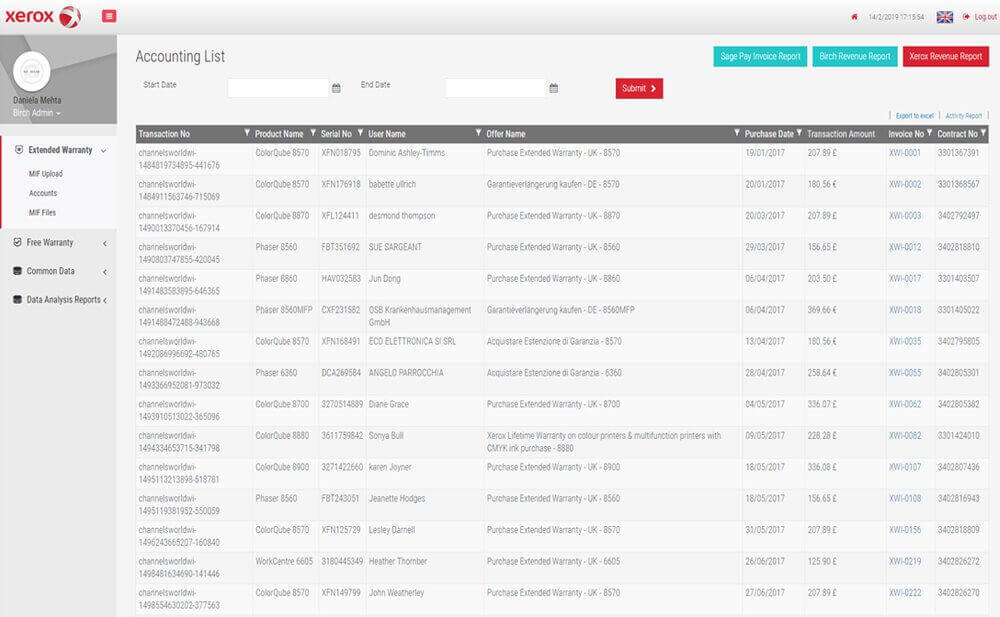Open MIF Upload in sidebar
Screen dimensions: 1000x617
(x=45, y=174)
